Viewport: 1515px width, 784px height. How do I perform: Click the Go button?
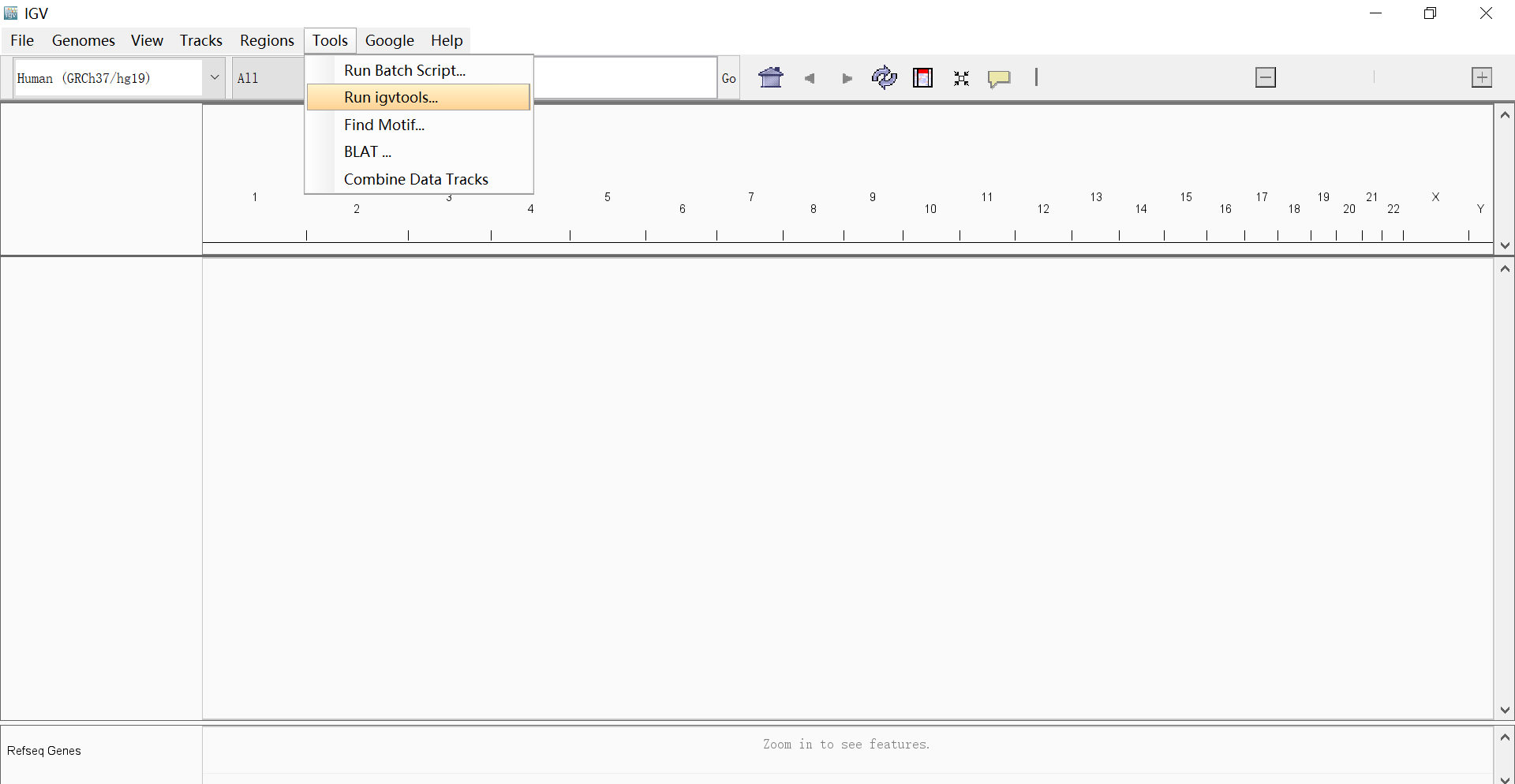click(x=728, y=77)
